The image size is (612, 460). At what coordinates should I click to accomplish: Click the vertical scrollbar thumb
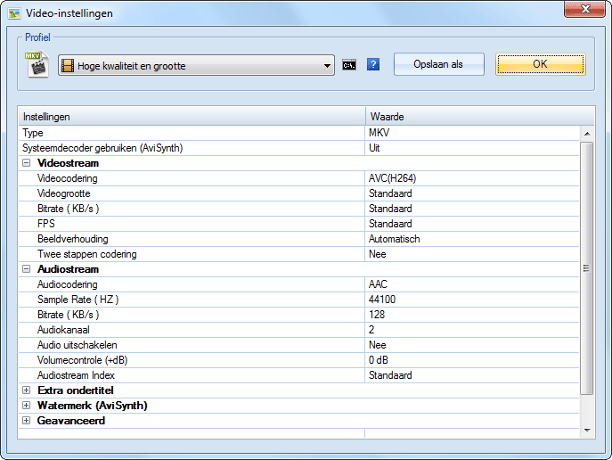pyautogui.click(x=587, y=268)
